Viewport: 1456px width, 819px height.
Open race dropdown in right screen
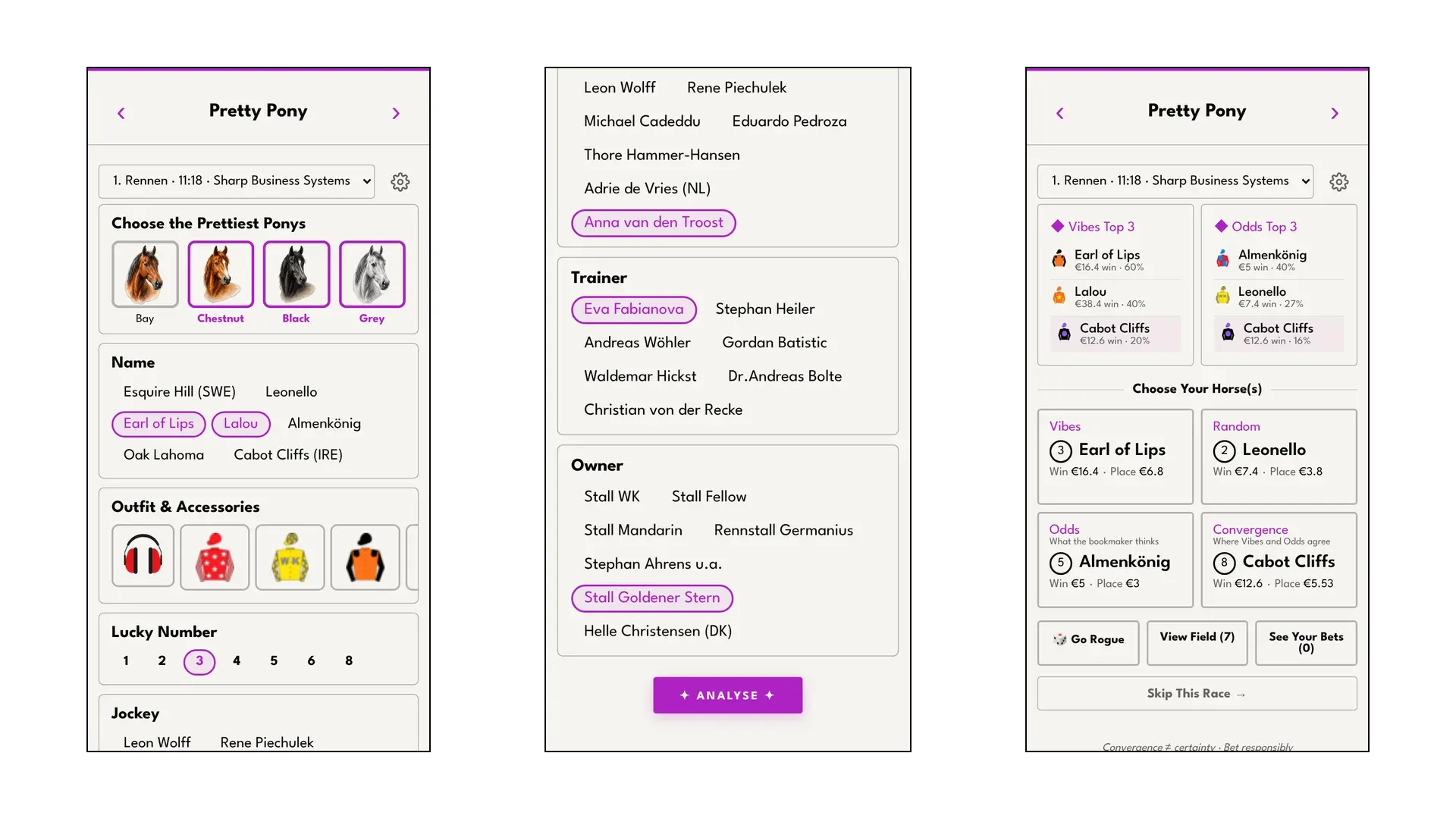(1175, 181)
